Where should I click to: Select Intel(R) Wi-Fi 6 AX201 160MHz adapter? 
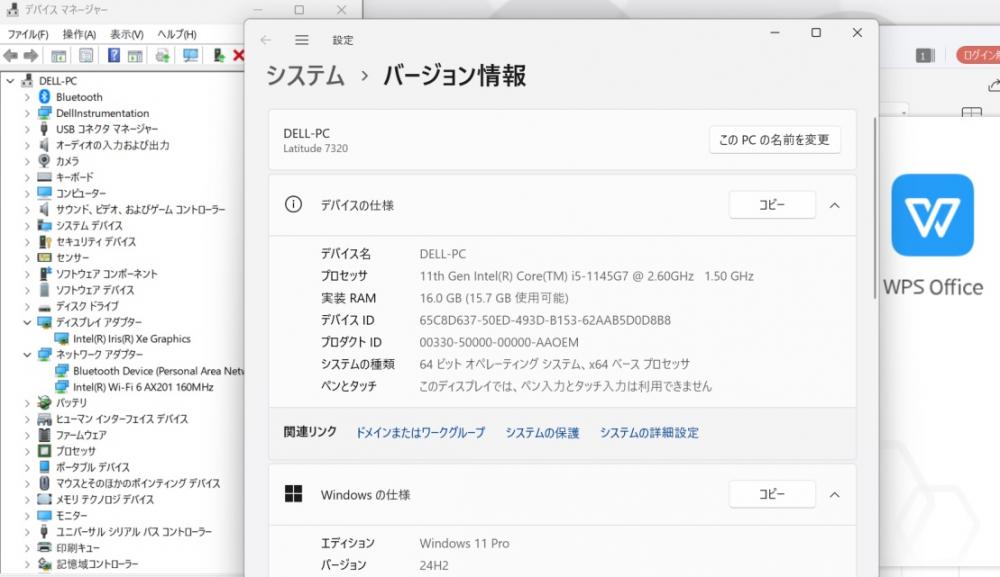pyautogui.click(x=143, y=387)
